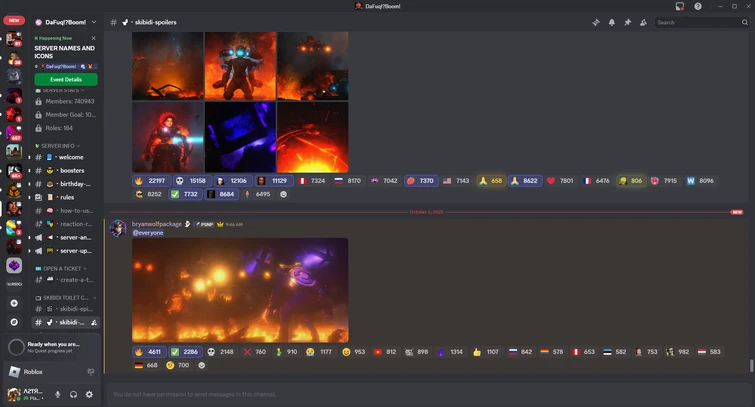This screenshot has width=755, height=407.
Task: Open the rules channel
Action: click(66, 197)
